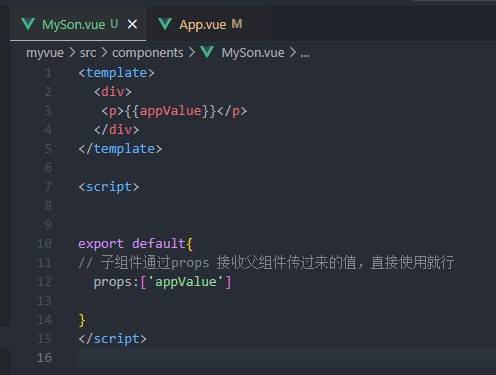Click opening <script> tag on line 7
The image size is (496, 375).
point(109,187)
